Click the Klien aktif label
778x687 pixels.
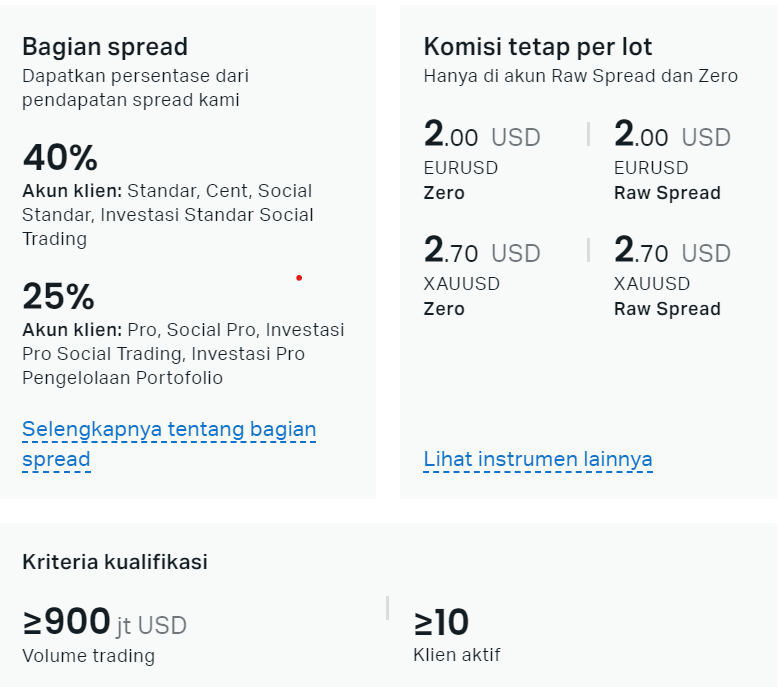tap(456, 655)
